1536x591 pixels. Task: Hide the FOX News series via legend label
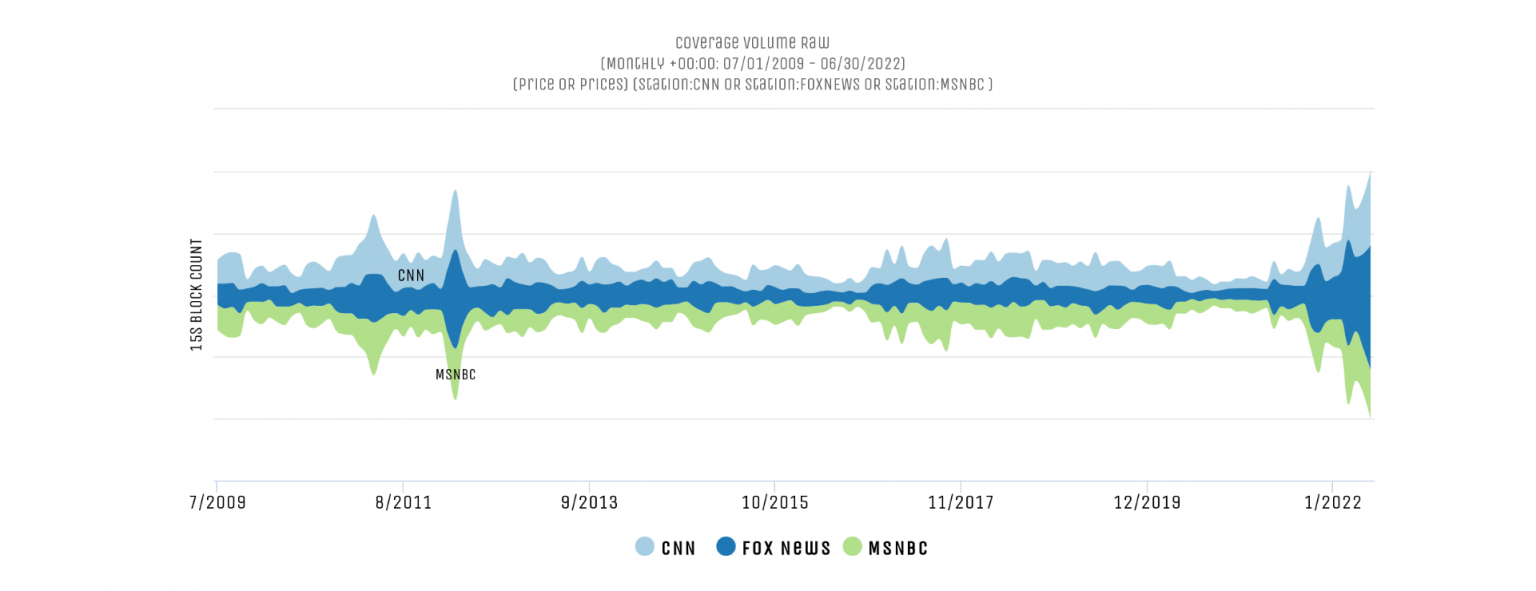786,548
